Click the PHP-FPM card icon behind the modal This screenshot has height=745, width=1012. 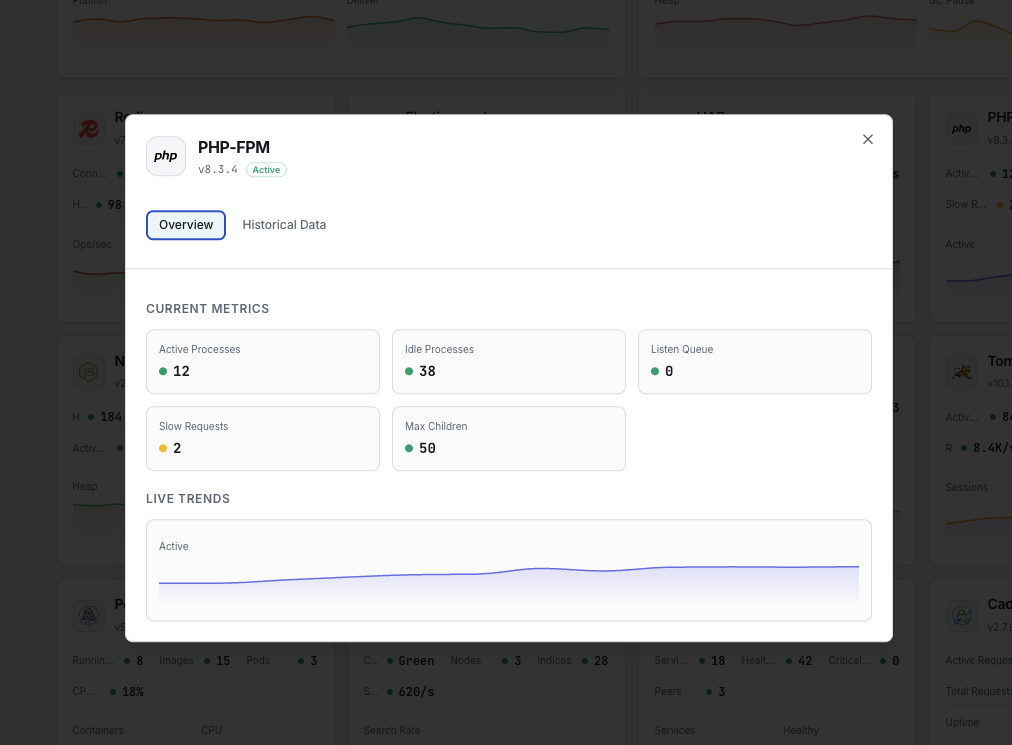click(x=962, y=128)
